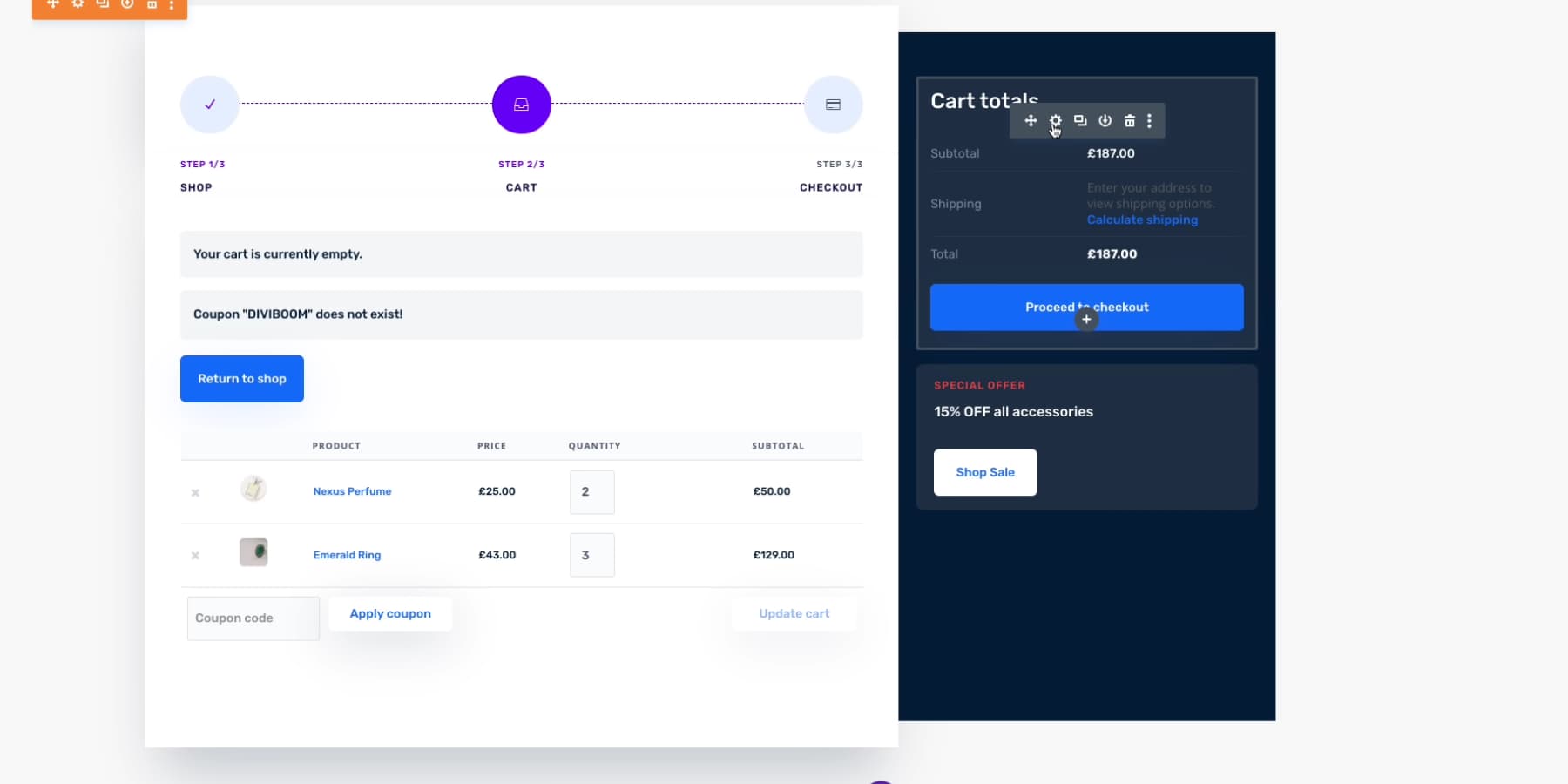This screenshot has width=1568, height=784.
Task: Open section settings gear on orange toolbar
Action: 78,4
